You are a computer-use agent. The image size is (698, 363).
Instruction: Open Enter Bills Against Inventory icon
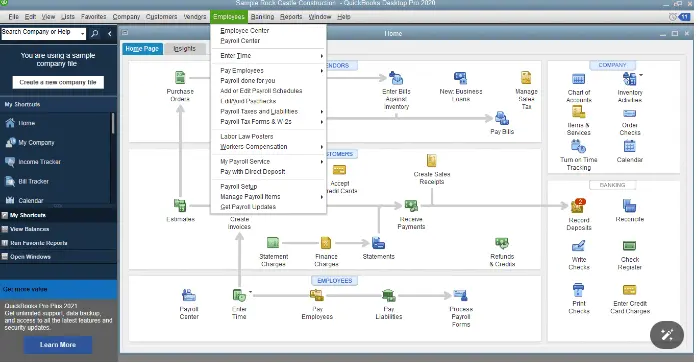[x=396, y=78]
